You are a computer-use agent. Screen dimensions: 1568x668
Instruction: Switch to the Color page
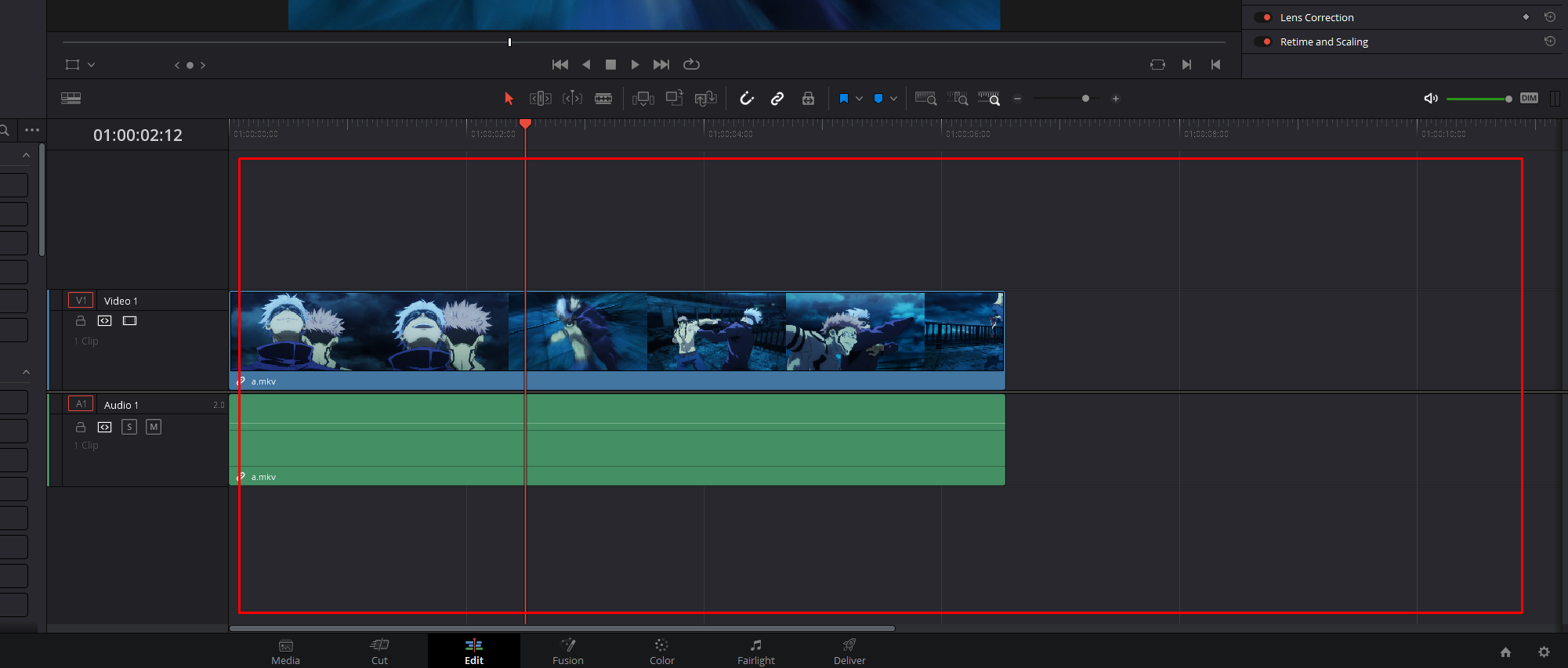click(x=662, y=652)
